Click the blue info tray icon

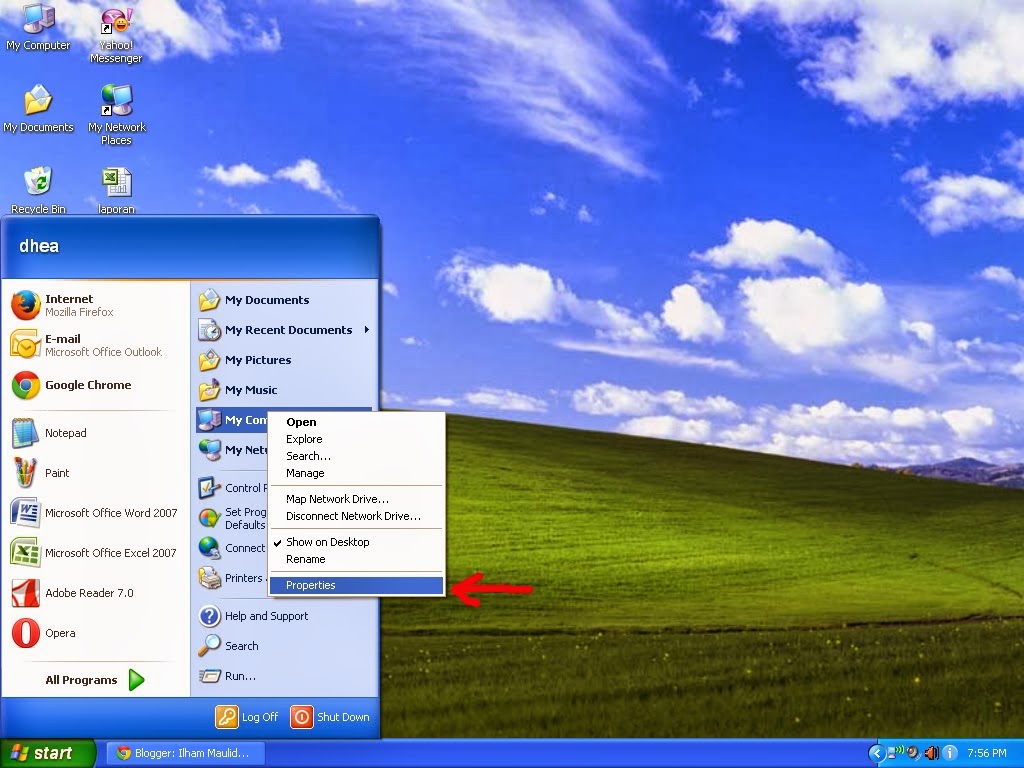point(950,754)
